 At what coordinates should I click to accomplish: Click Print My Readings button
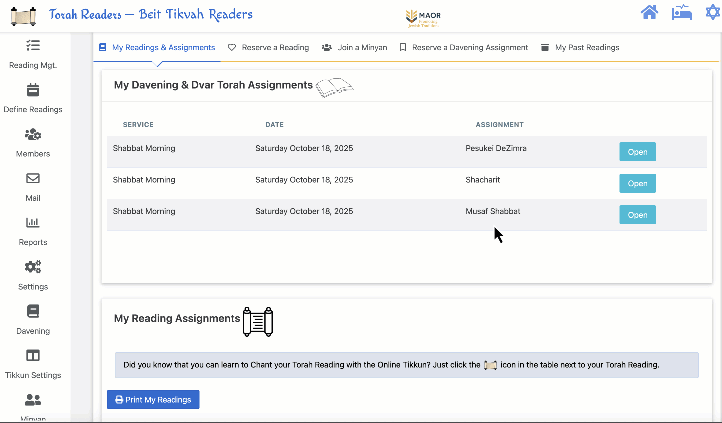(153, 400)
